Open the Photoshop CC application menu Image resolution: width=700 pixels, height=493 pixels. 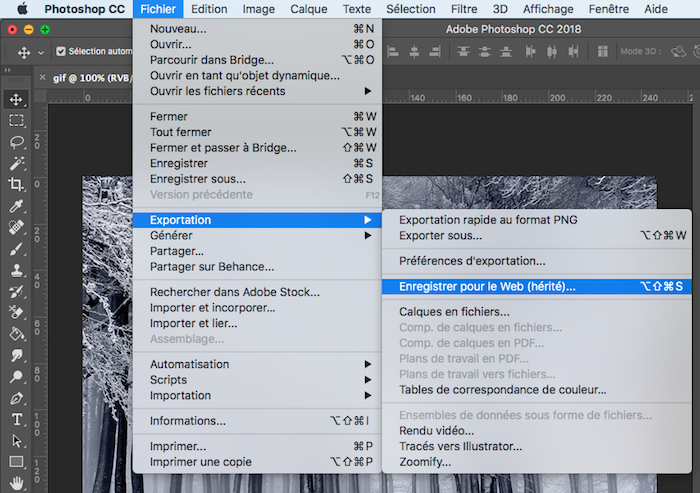tap(84, 9)
